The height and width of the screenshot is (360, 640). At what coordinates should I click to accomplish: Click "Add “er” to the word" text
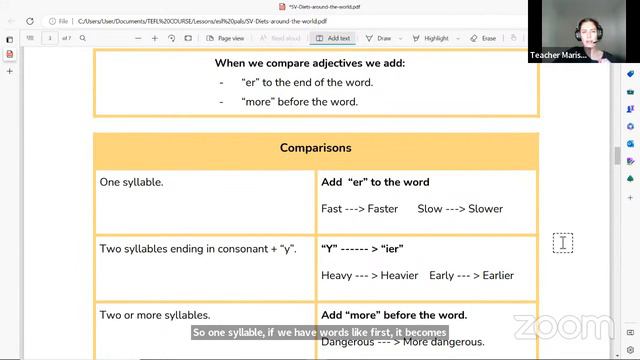click(x=375, y=182)
